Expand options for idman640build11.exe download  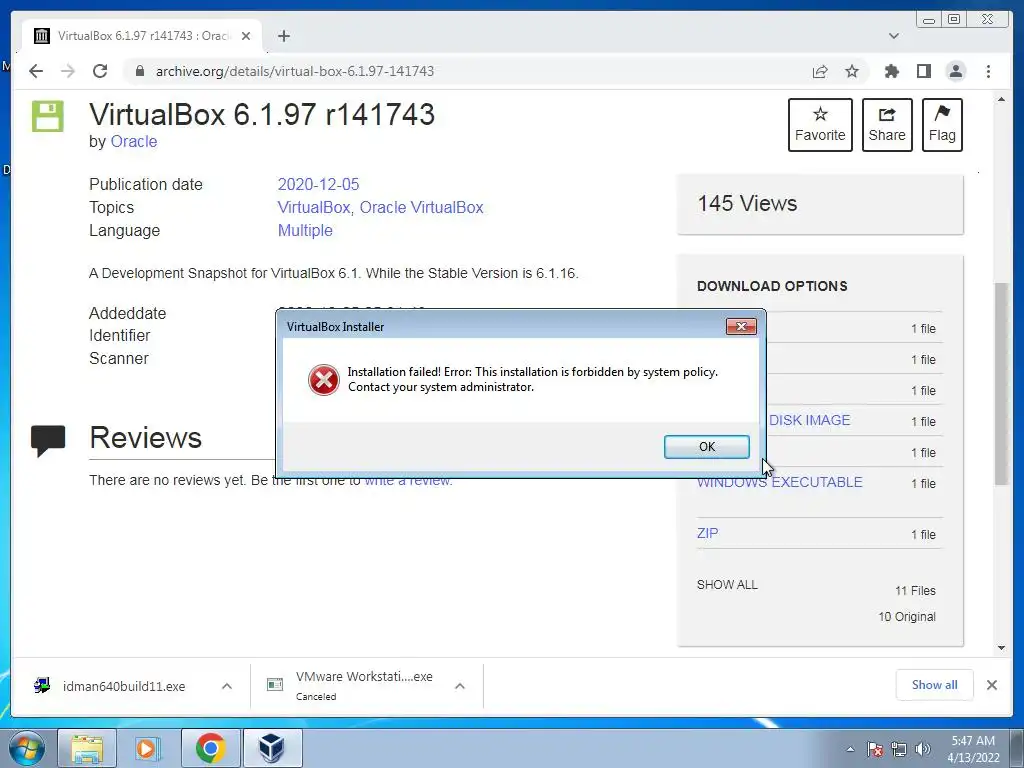[x=227, y=686]
